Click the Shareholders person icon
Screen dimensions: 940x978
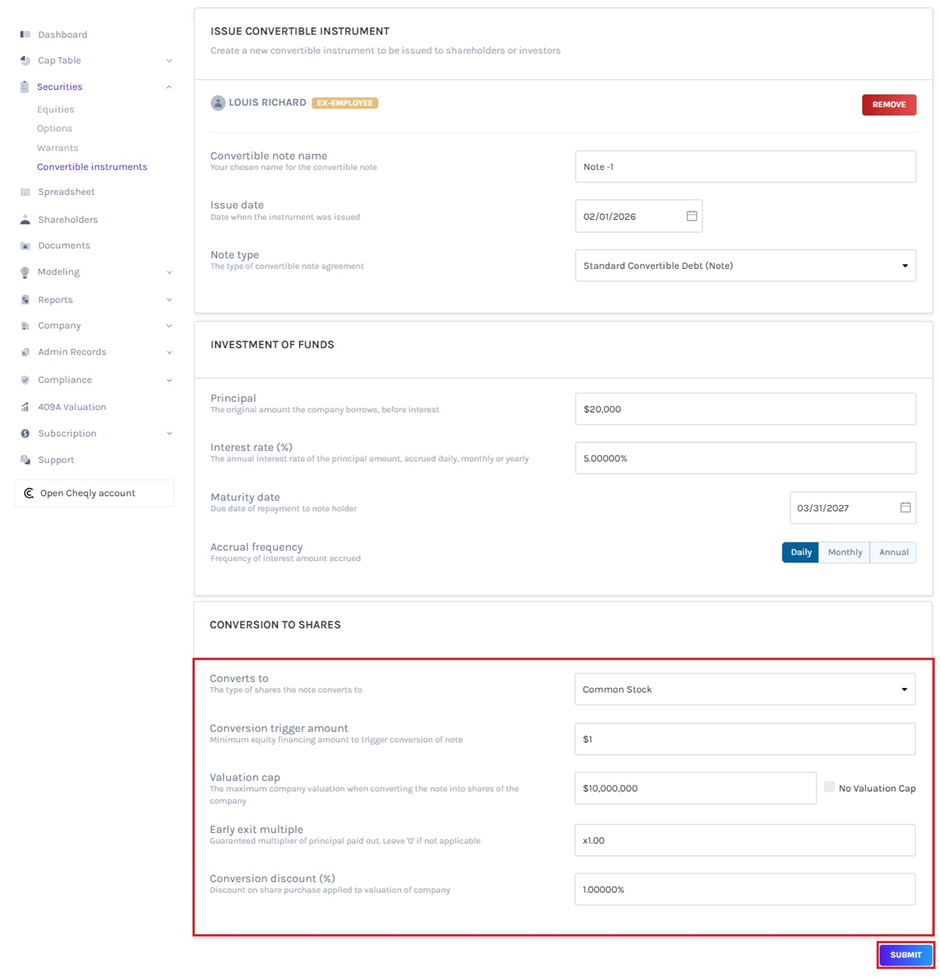click(x=25, y=220)
